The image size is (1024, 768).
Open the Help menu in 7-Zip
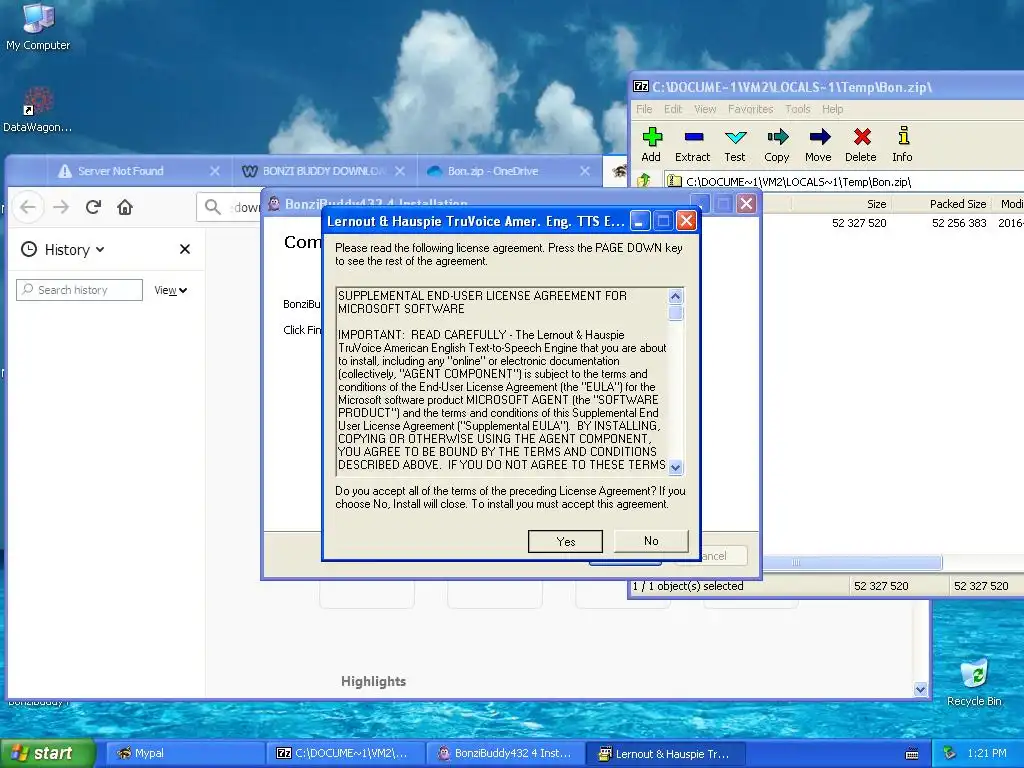coord(832,109)
